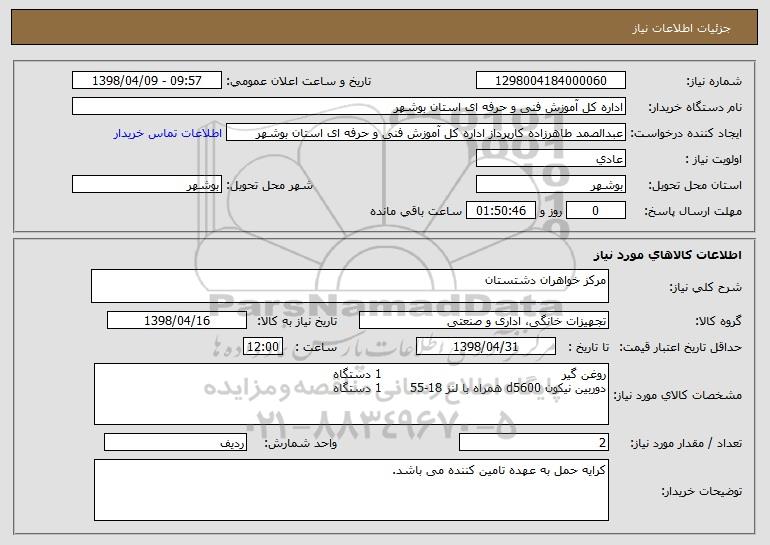Select the label توضیحات خریدار

click(x=701, y=491)
